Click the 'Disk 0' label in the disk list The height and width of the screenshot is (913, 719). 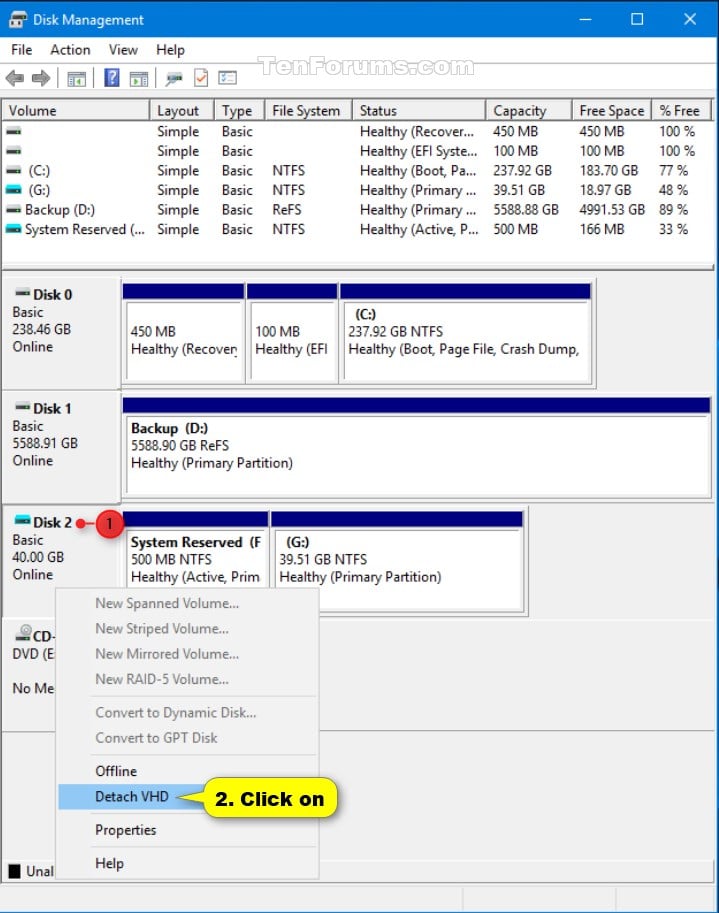pos(52,295)
